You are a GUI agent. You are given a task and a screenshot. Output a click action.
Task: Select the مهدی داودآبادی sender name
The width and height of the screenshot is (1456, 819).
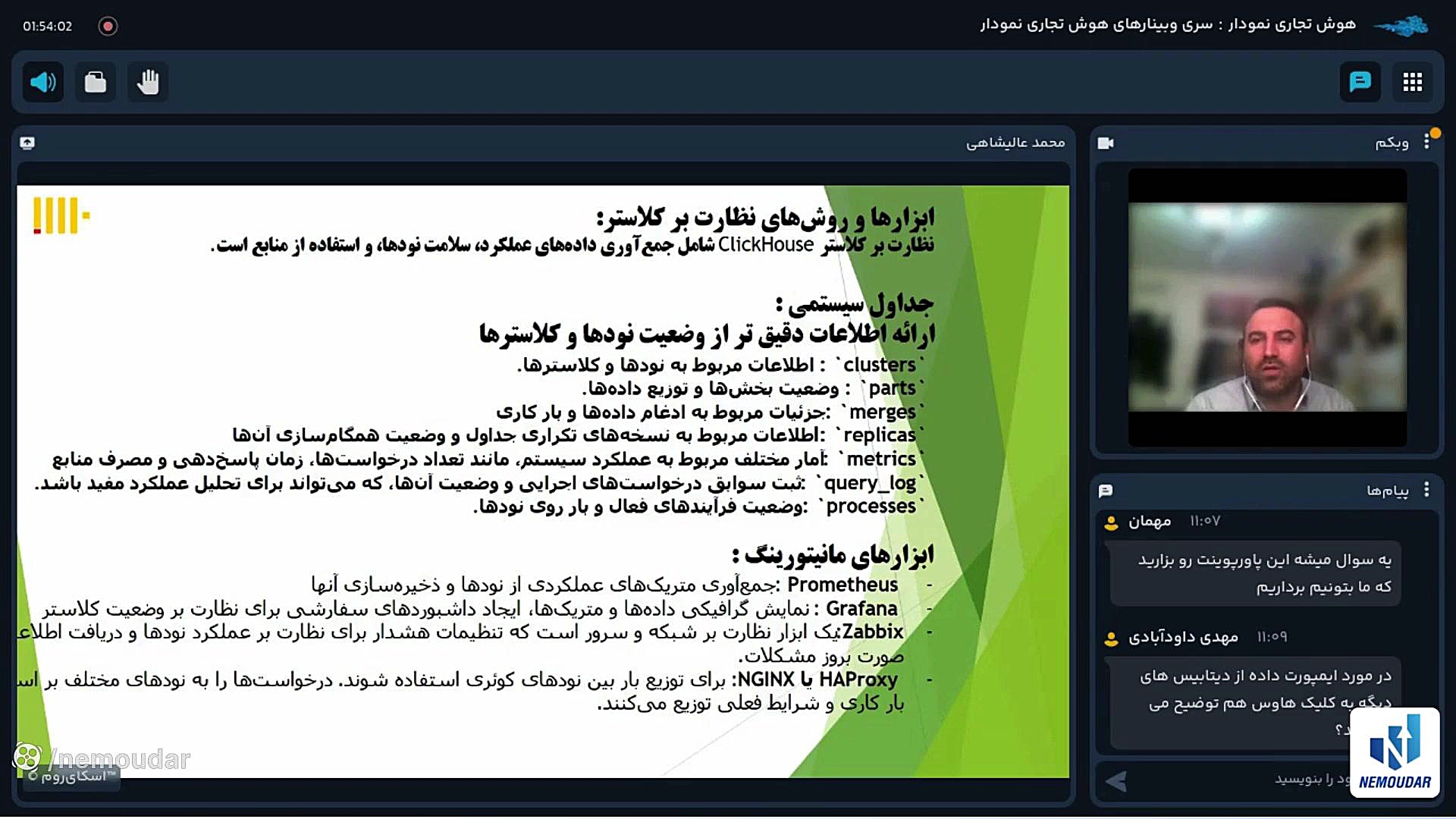point(1183,637)
